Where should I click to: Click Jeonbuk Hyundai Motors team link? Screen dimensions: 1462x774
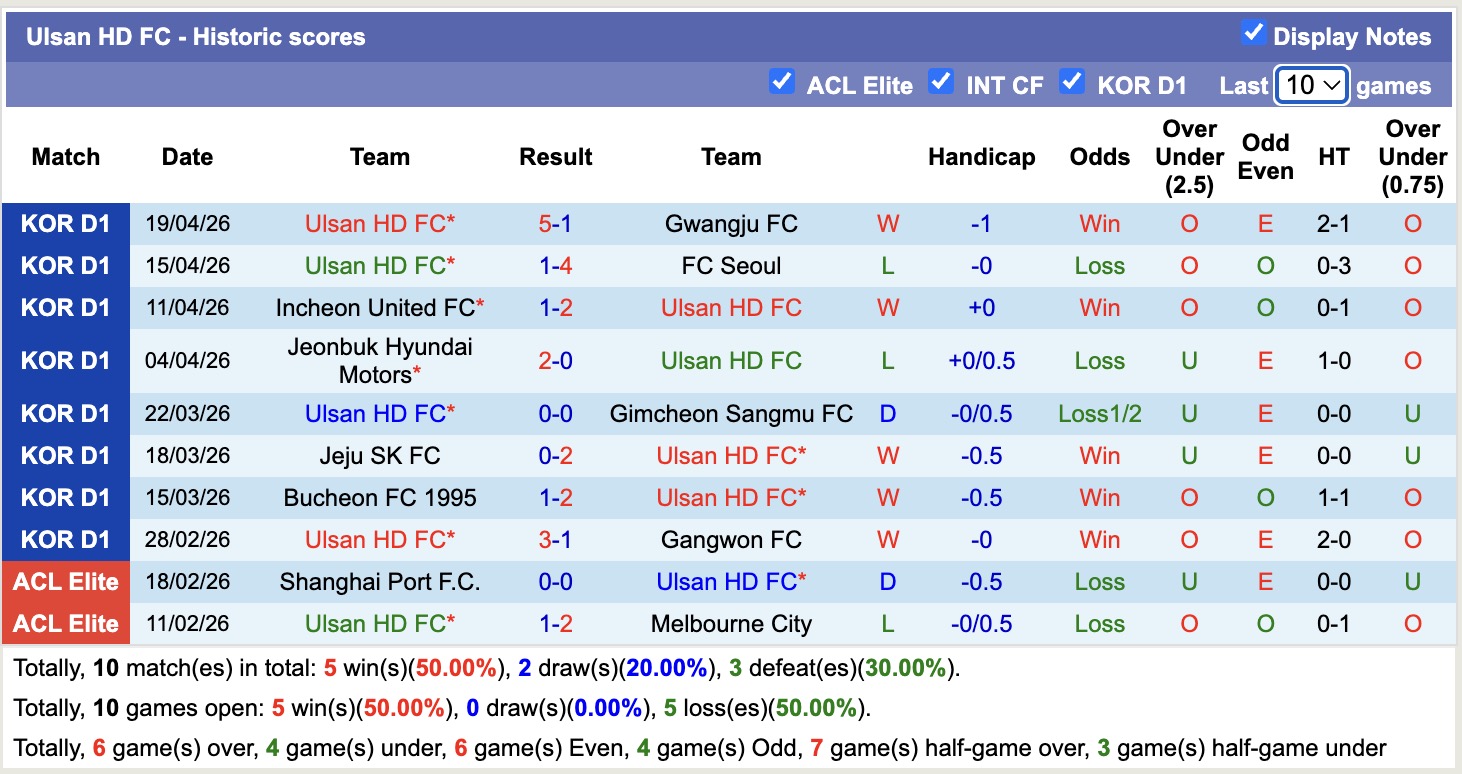coord(379,360)
